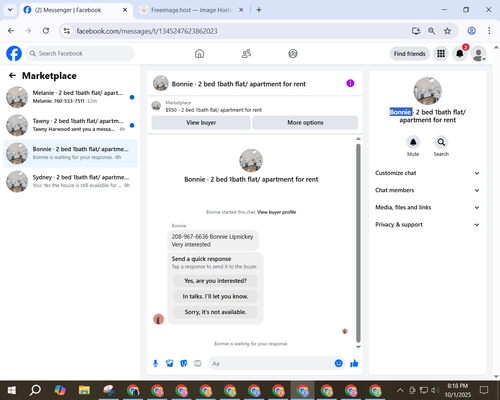This screenshot has height=400, width=500.
Task: Show hidden system tray icons
Action: pos(400,390)
